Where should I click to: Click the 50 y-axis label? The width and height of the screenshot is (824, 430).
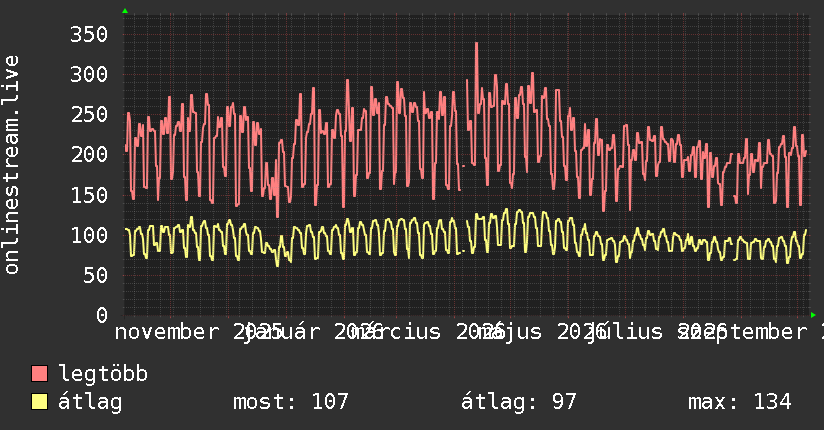[x=95, y=275]
